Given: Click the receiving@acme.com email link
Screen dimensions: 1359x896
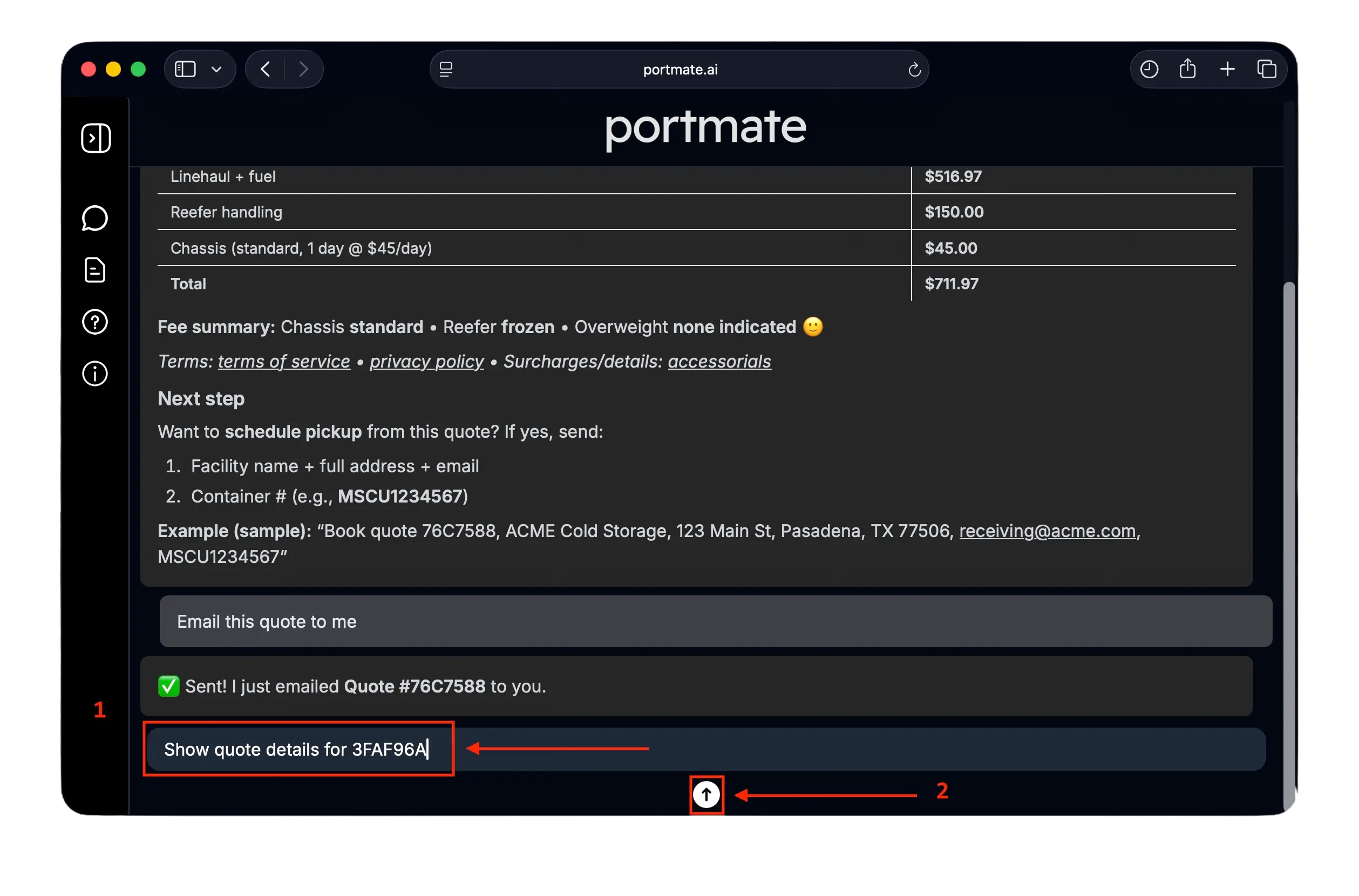Looking at the screenshot, I should click(1047, 531).
